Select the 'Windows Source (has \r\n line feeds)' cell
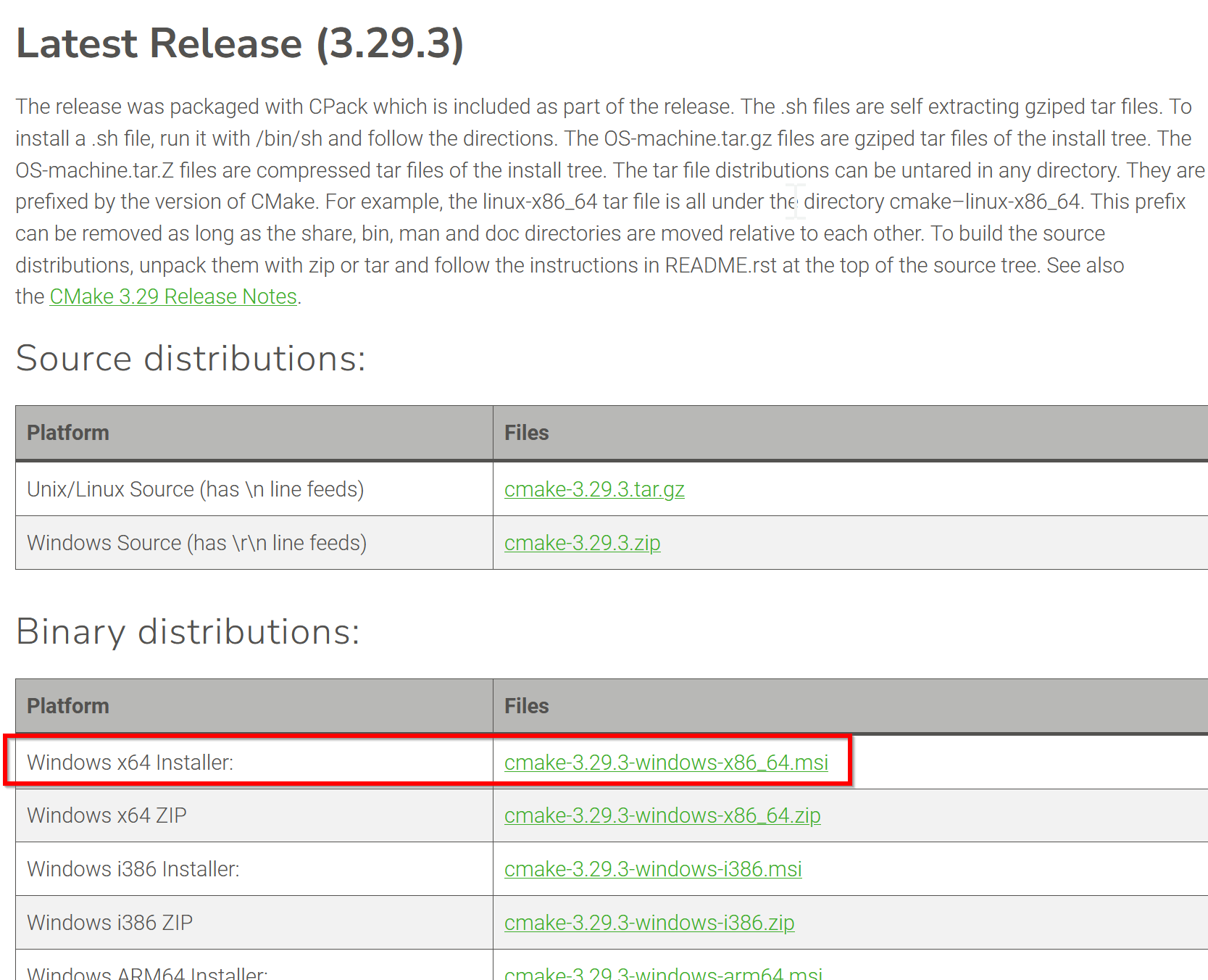Screen dimensions: 1208x980 (254, 543)
